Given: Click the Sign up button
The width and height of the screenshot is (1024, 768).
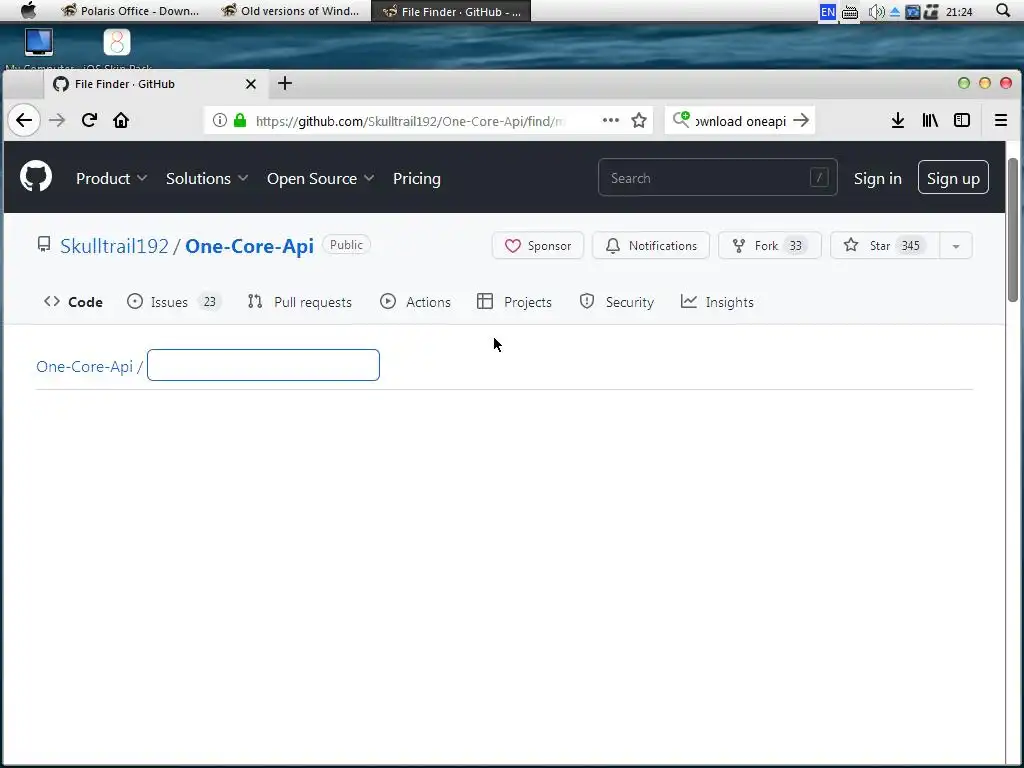Looking at the screenshot, I should click(953, 178).
